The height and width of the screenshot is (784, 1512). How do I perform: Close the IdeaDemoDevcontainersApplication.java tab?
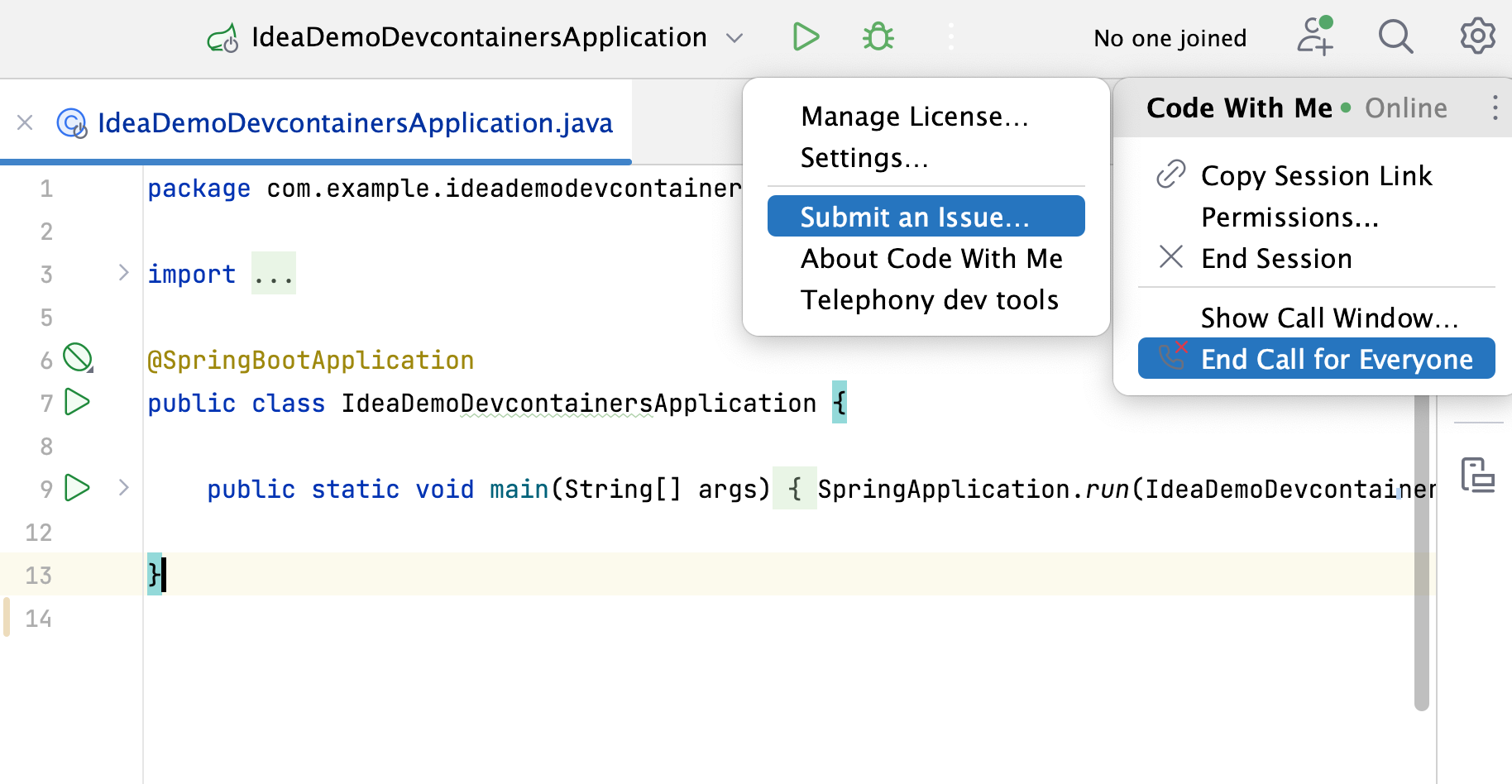coord(25,123)
